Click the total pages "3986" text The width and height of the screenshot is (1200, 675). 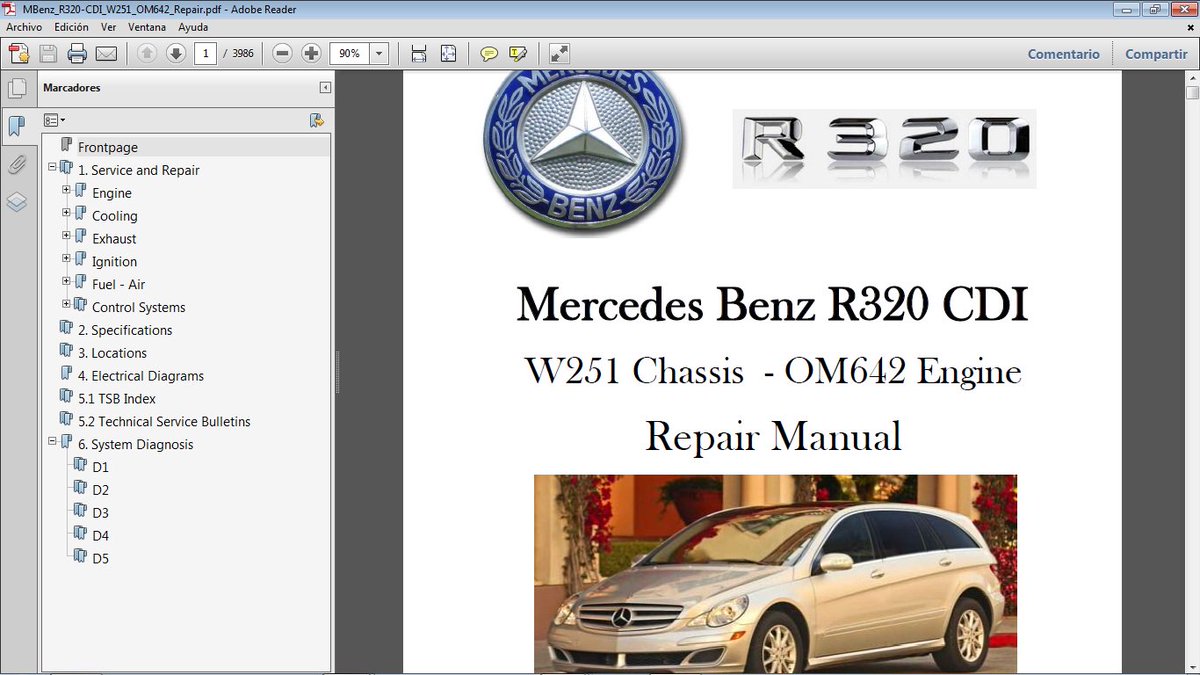click(x=242, y=54)
